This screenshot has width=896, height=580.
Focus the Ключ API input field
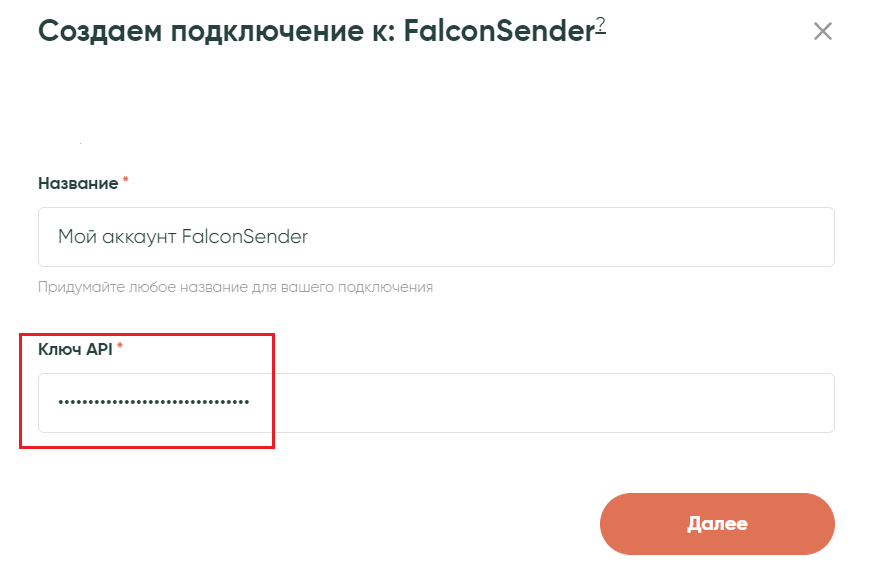540,402
